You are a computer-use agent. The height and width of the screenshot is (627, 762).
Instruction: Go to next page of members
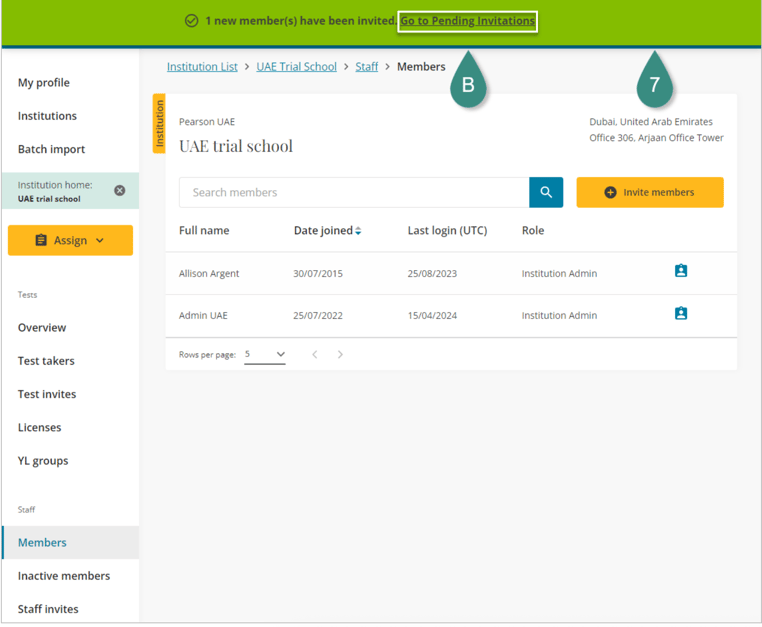point(340,355)
